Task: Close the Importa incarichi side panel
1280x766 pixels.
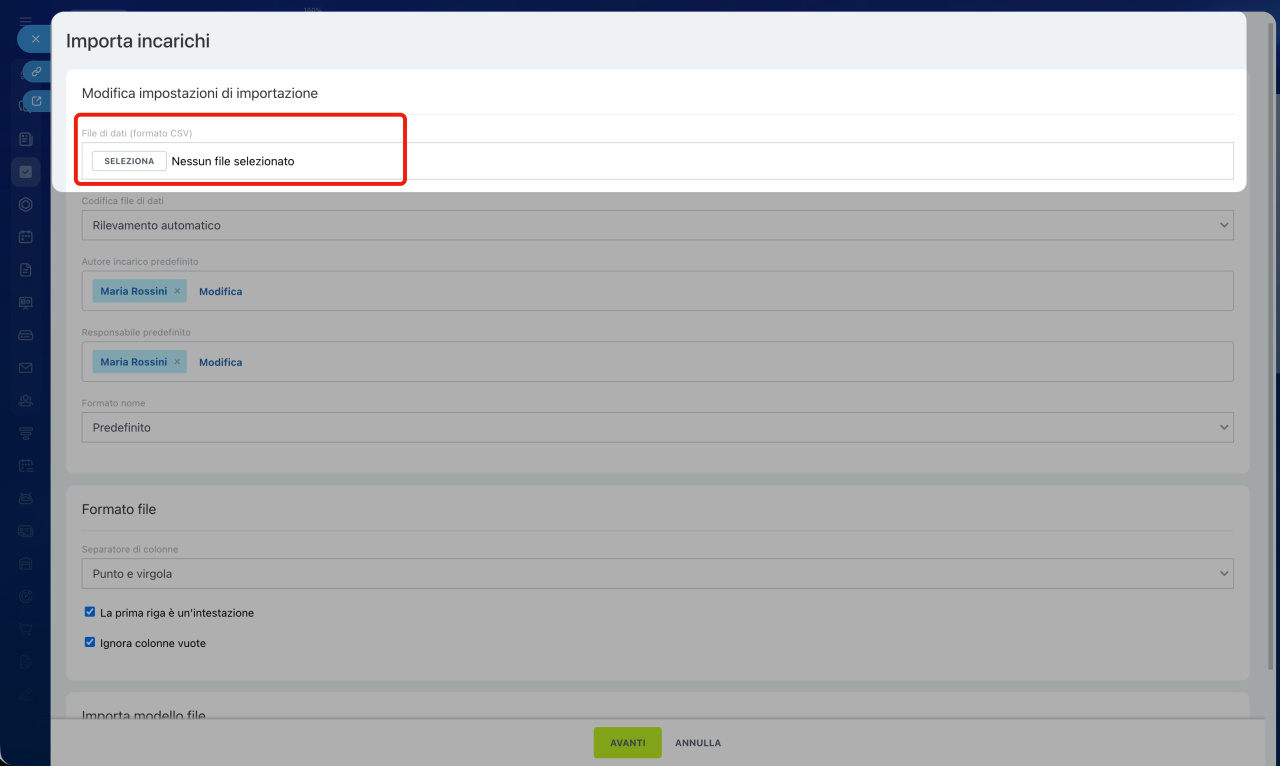Action: (x=35, y=39)
